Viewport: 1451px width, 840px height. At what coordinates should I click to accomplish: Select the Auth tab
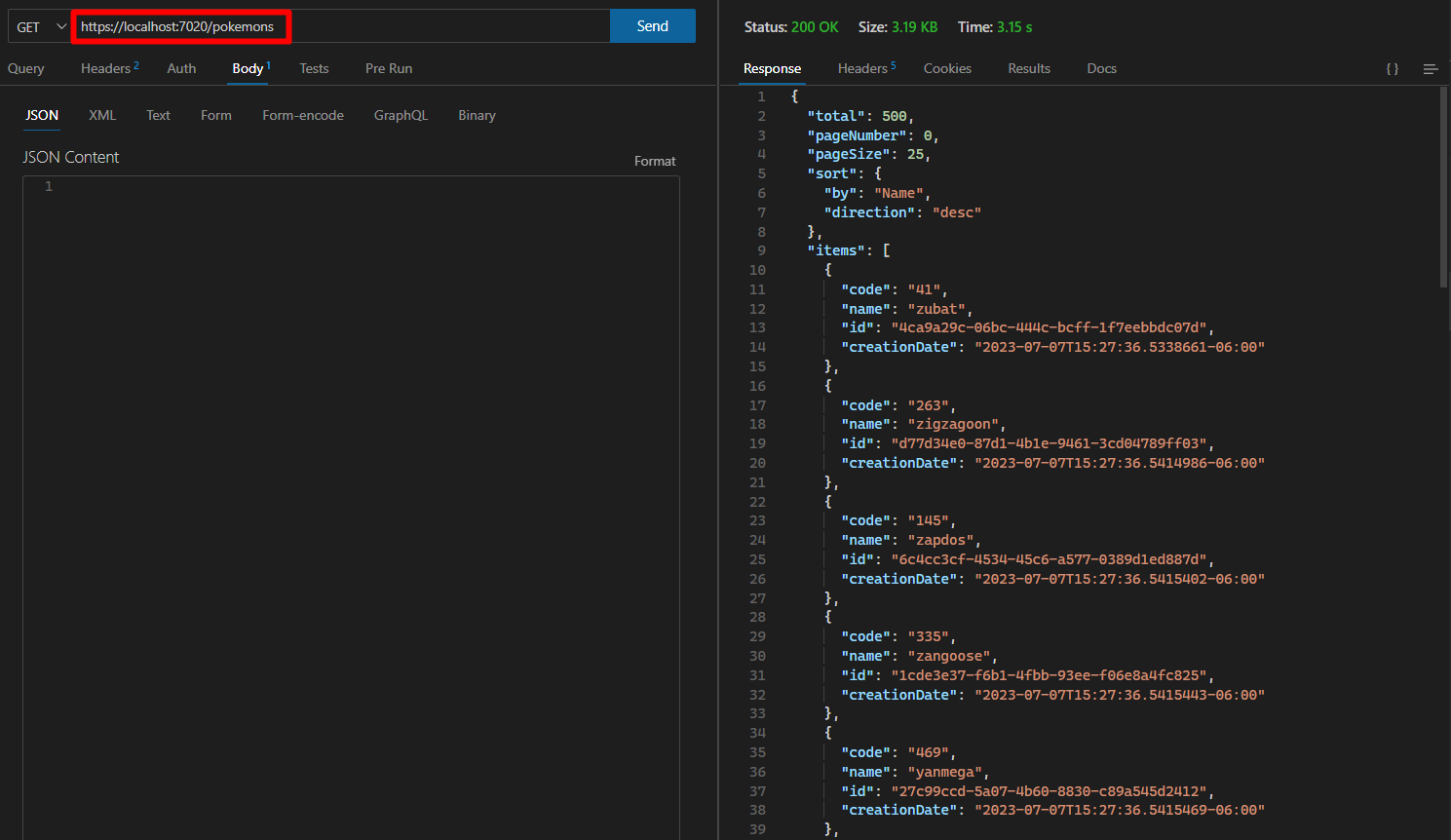[x=181, y=69]
